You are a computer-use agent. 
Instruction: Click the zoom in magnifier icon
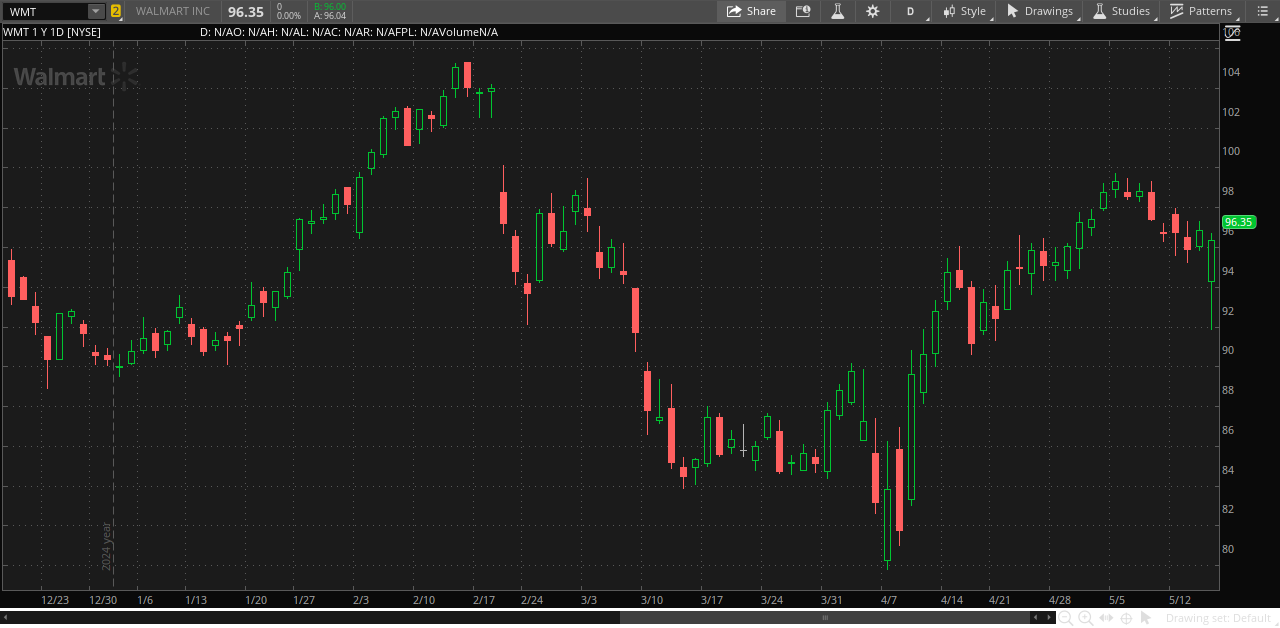1086,618
